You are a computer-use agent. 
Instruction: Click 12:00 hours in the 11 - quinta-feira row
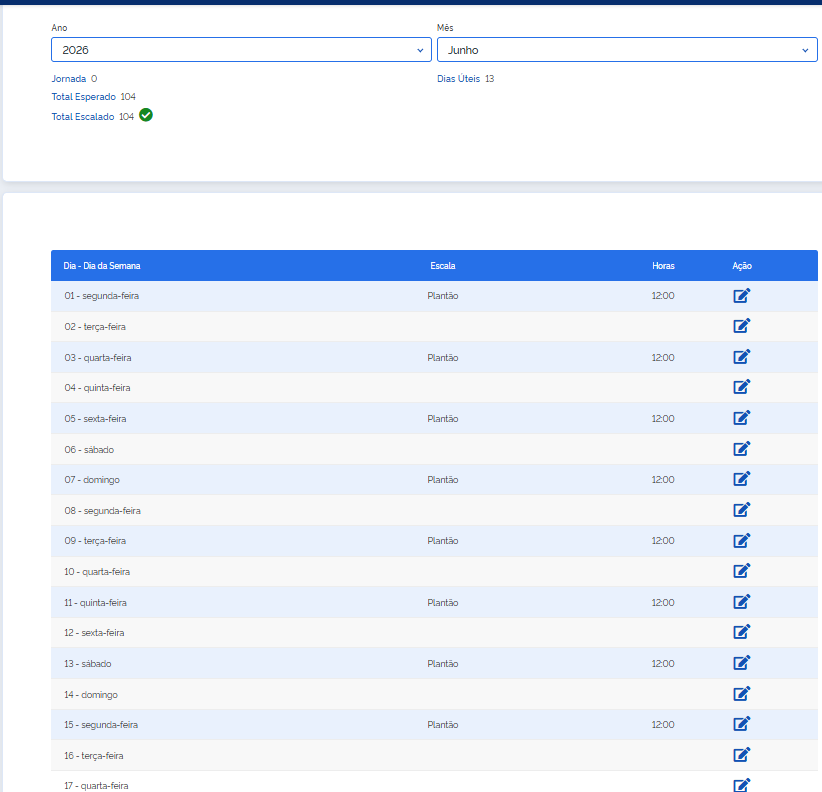point(663,603)
